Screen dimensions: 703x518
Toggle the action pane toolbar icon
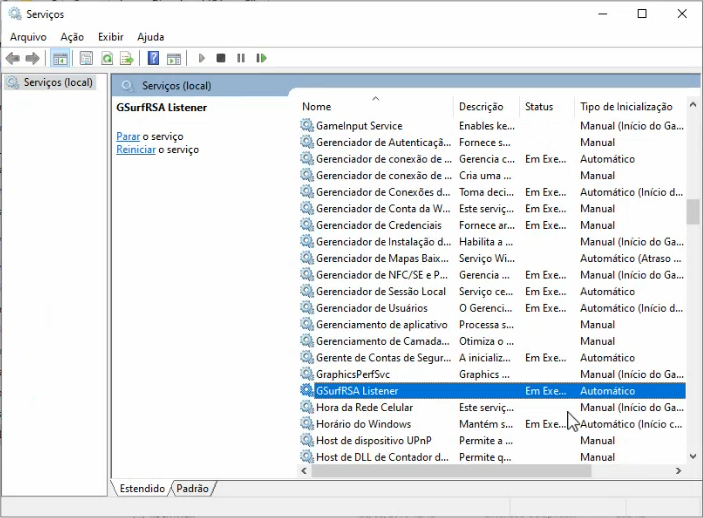point(174,58)
